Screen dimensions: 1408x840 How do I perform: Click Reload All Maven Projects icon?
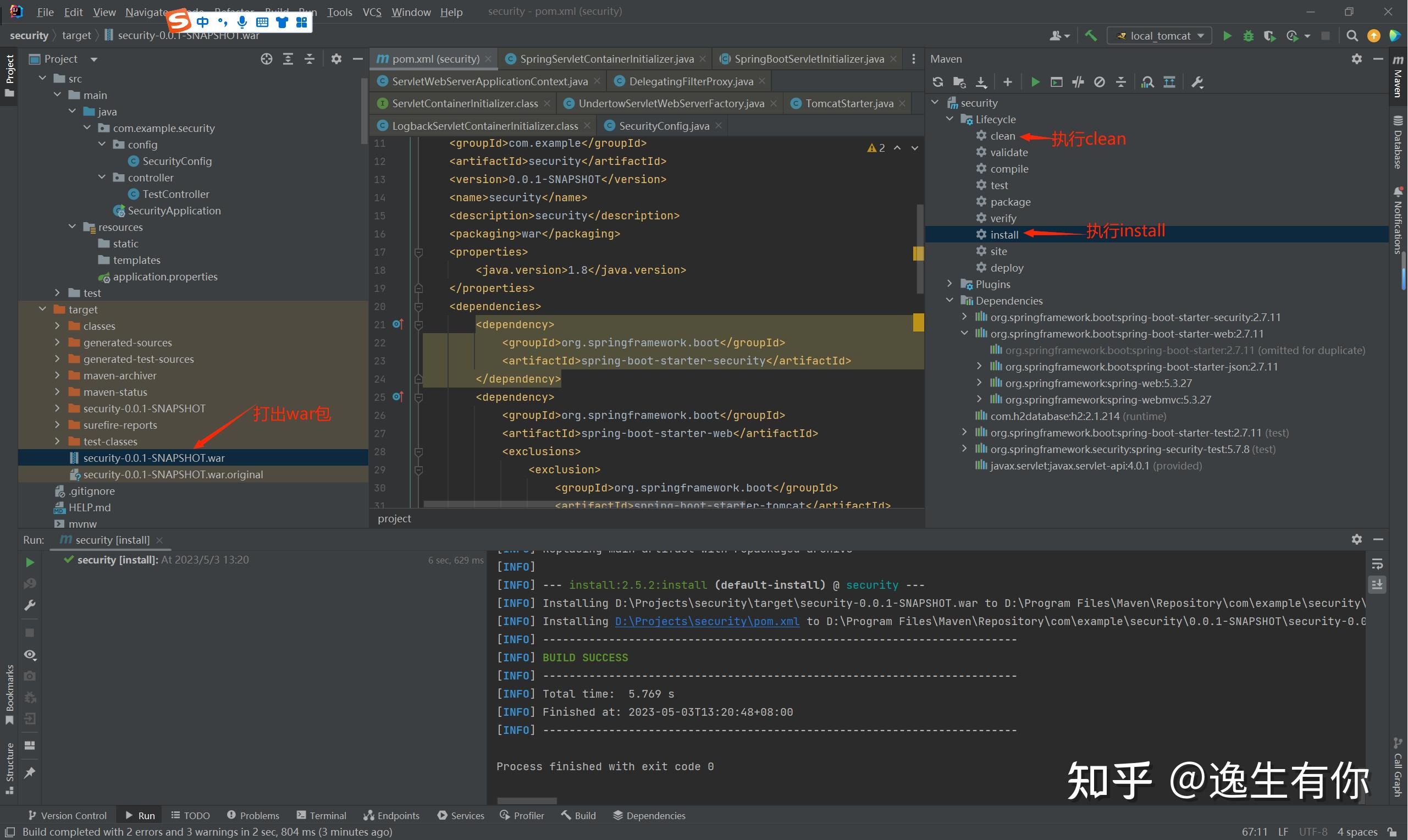point(938,82)
